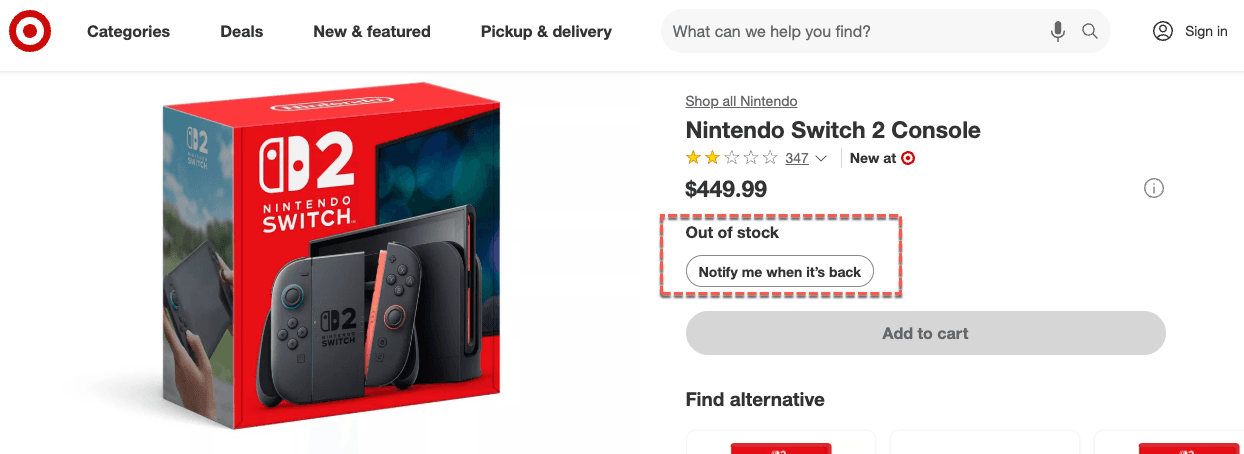Click the small bullseye after 'New at'

(x=908, y=158)
